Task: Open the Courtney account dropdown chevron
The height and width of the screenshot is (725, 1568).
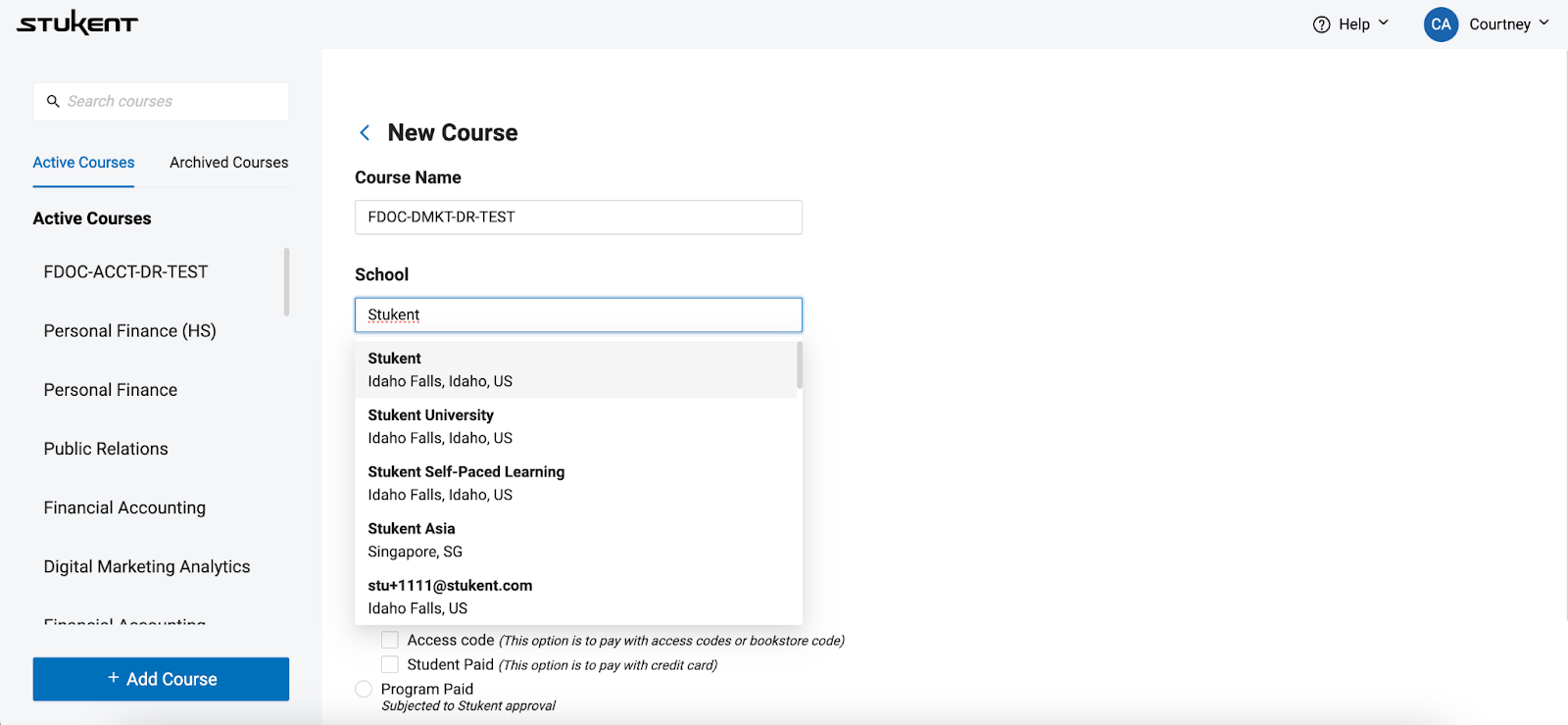Action: (1544, 24)
